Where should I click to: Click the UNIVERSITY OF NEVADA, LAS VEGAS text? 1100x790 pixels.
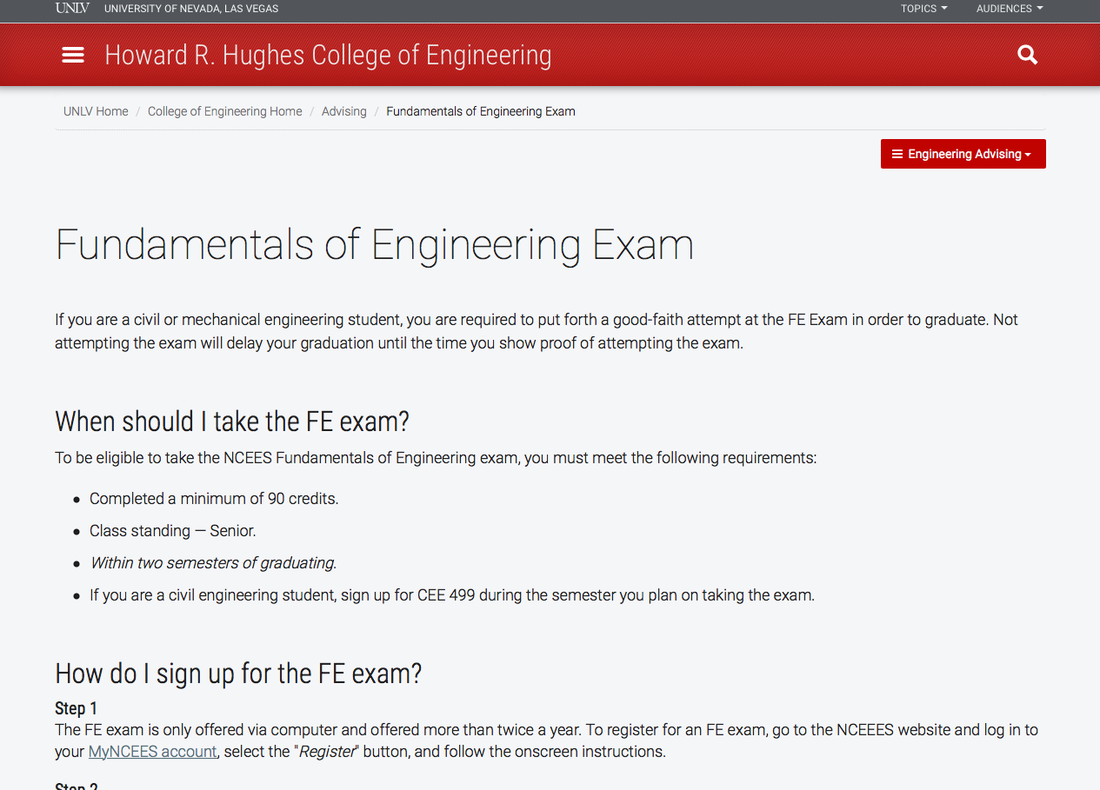tap(190, 8)
